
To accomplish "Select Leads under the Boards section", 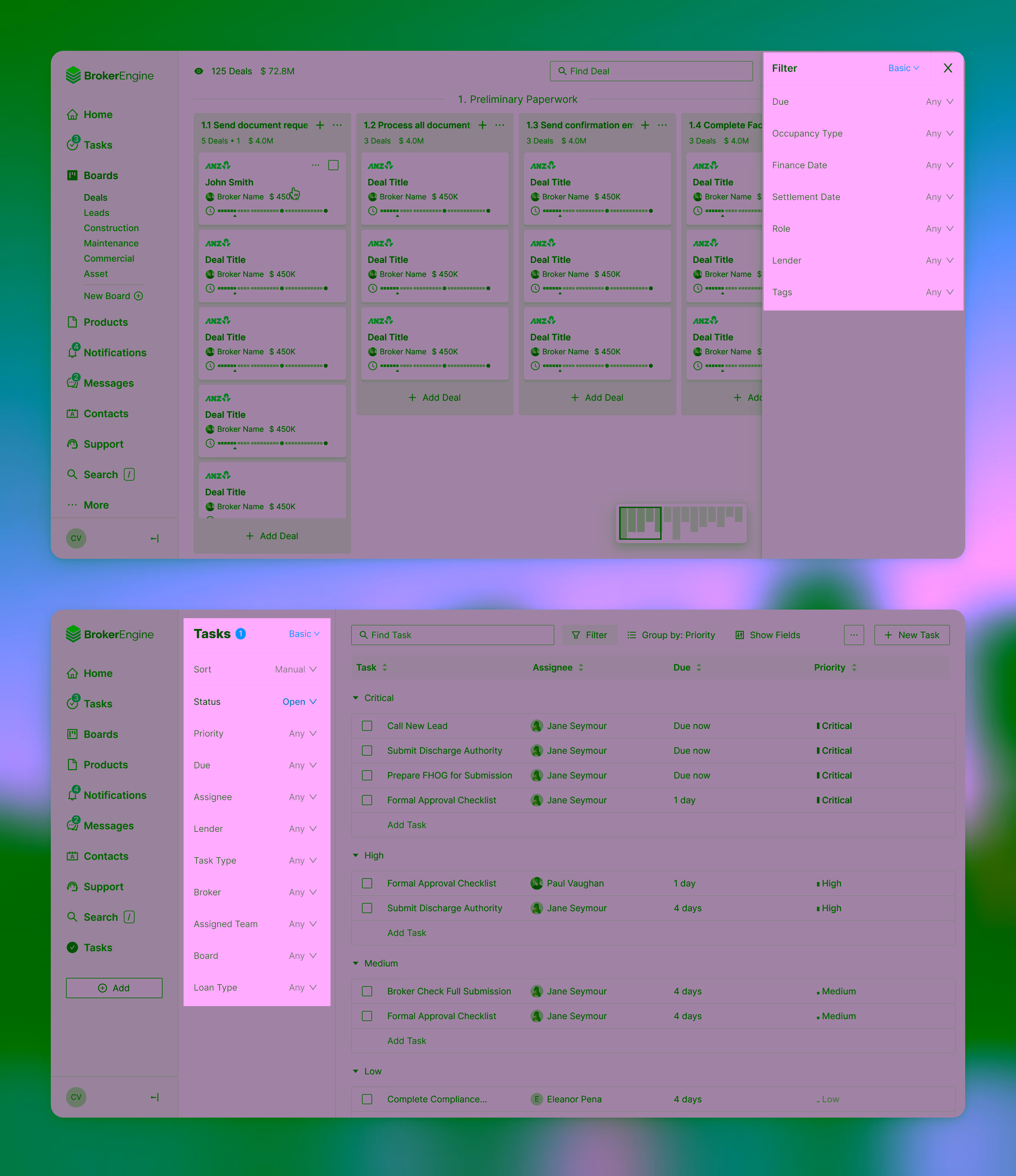I will [x=97, y=212].
